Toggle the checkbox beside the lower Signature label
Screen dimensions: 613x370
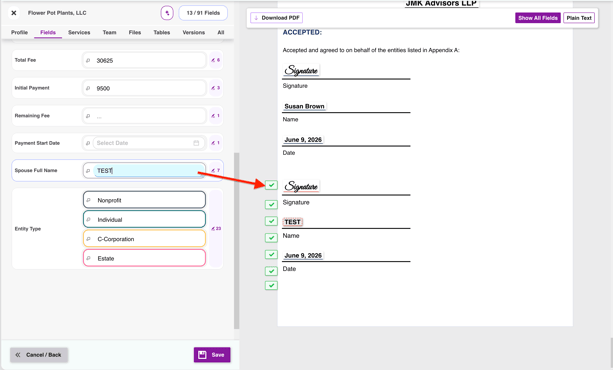point(271,205)
